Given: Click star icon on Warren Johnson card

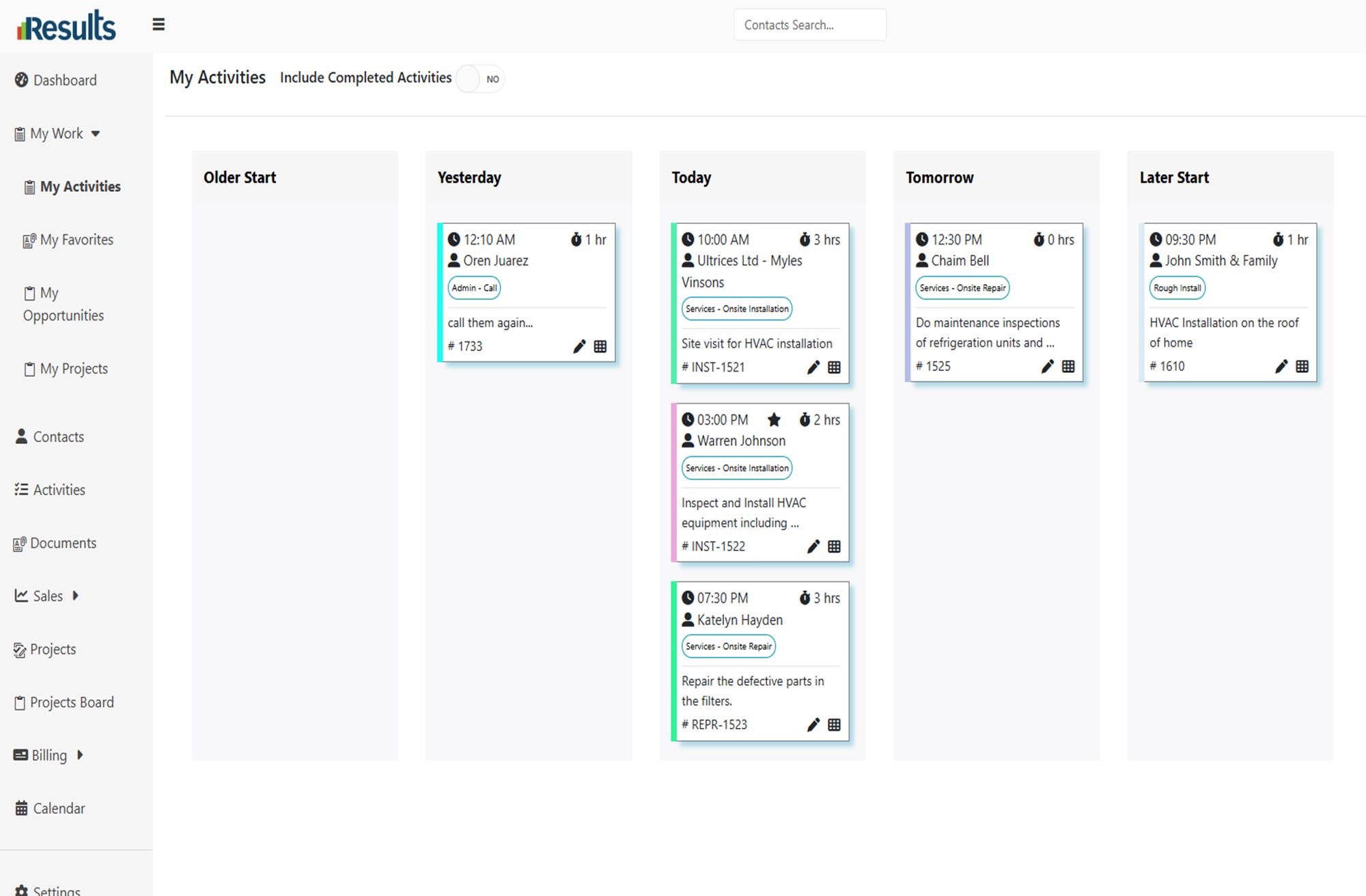Looking at the screenshot, I should click(774, 419).
